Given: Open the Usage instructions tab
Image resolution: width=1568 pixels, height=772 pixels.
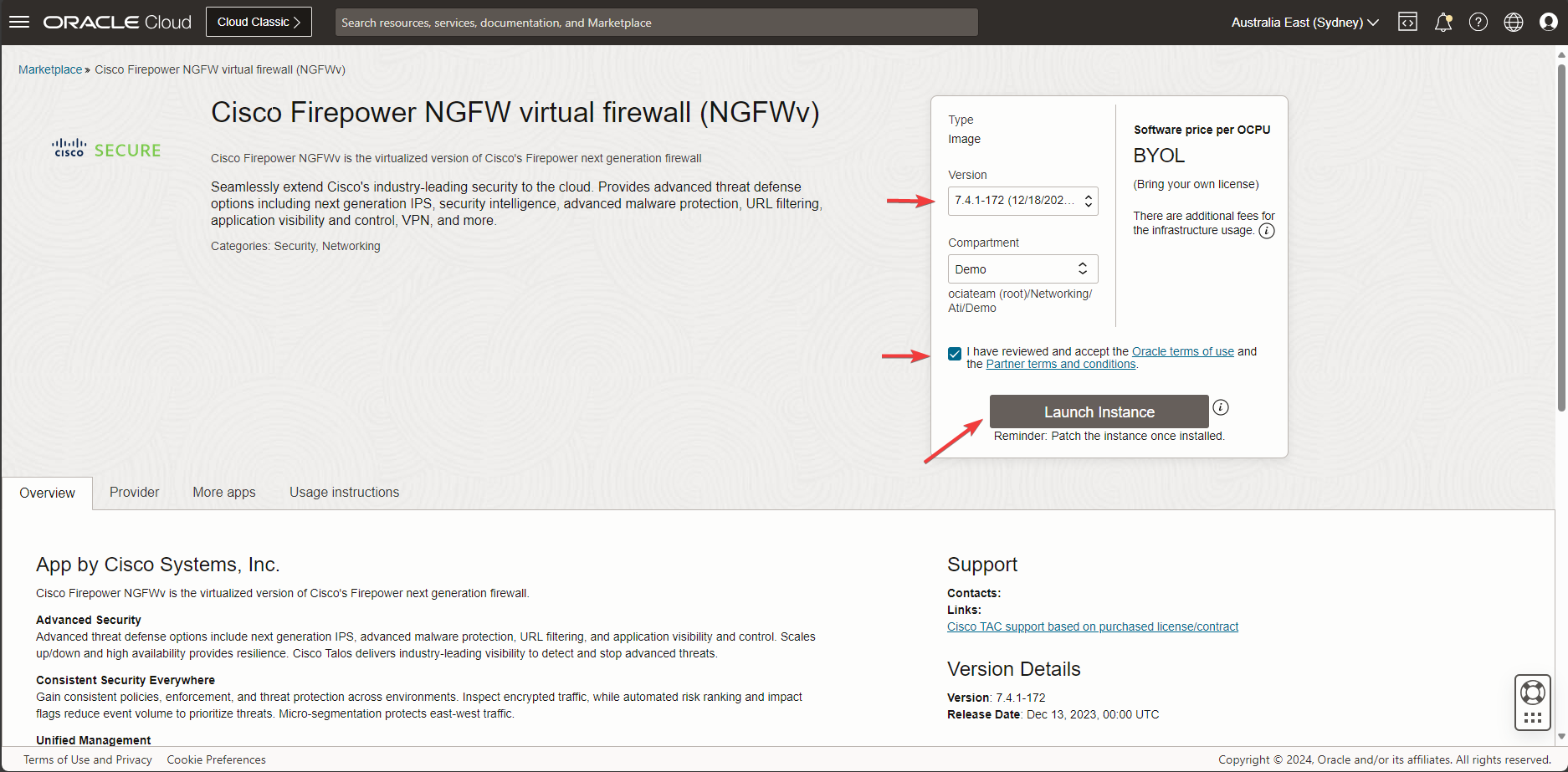Looking at the screenshot, I should (345, 493).
